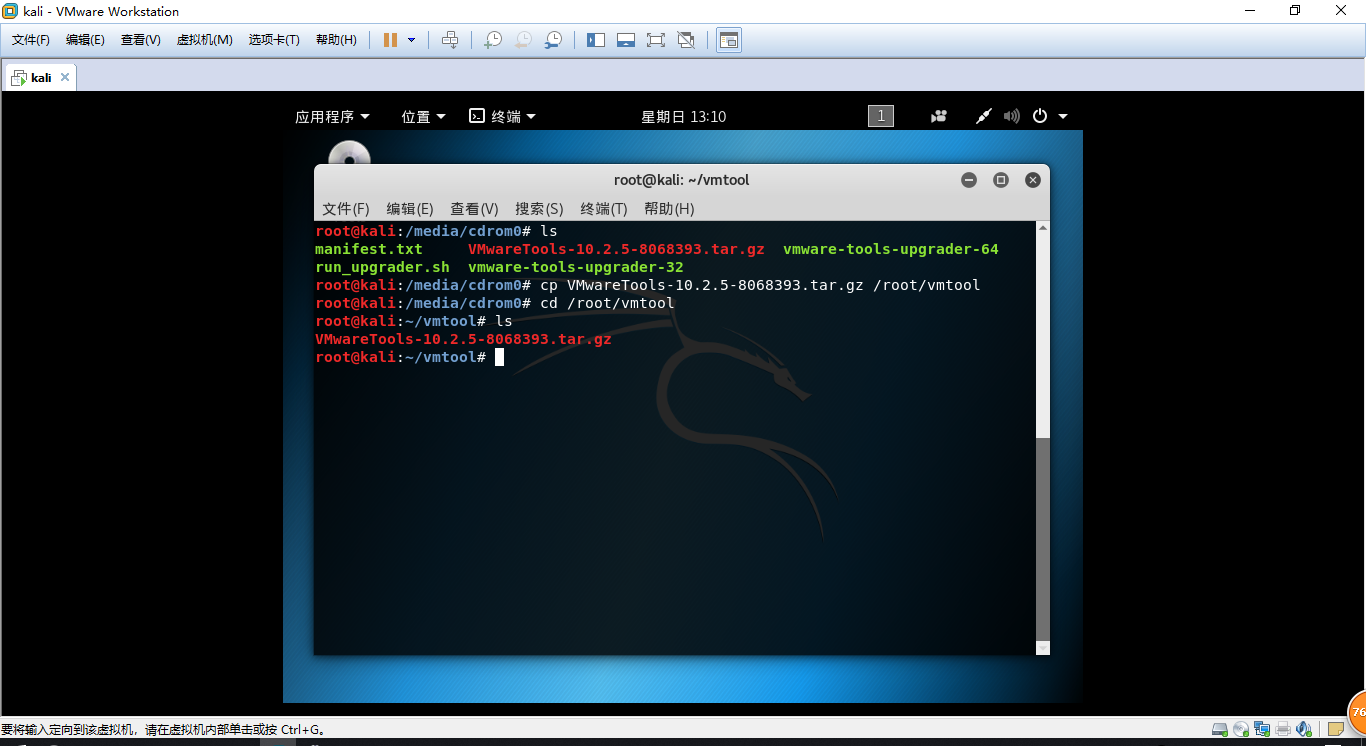Open terminal 帮助(H) menu
Viewport: 1366px width, 746px height.
tap(669, 208)
